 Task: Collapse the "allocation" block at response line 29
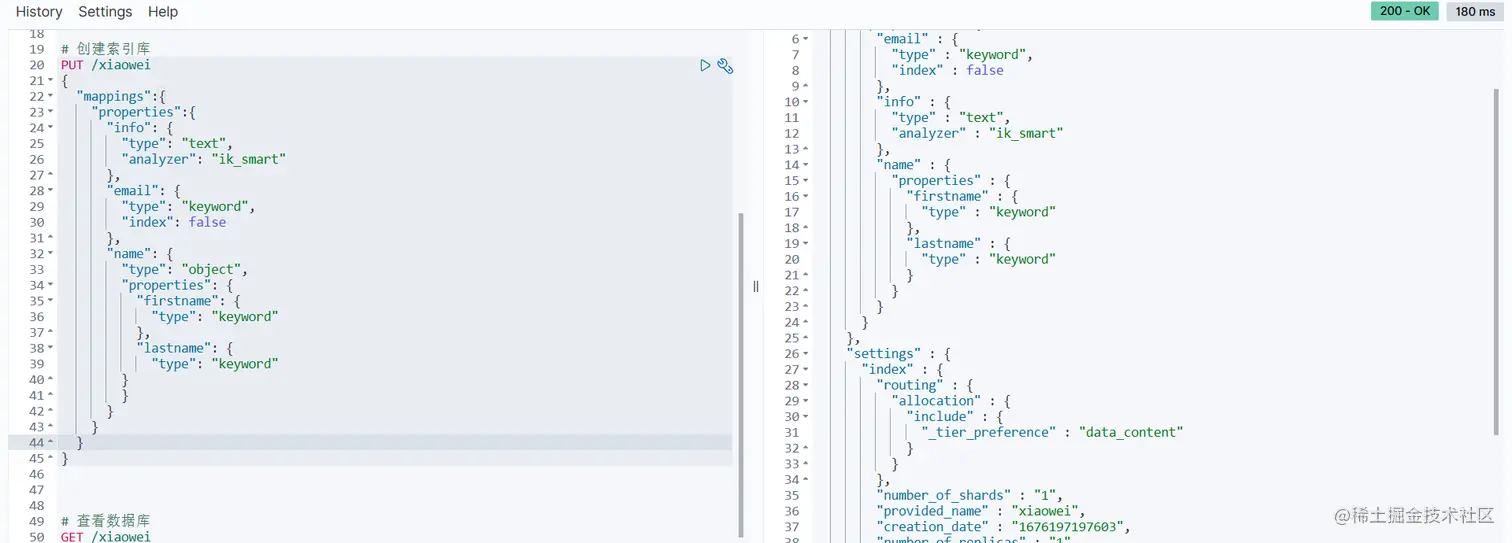tap(806, 401)
